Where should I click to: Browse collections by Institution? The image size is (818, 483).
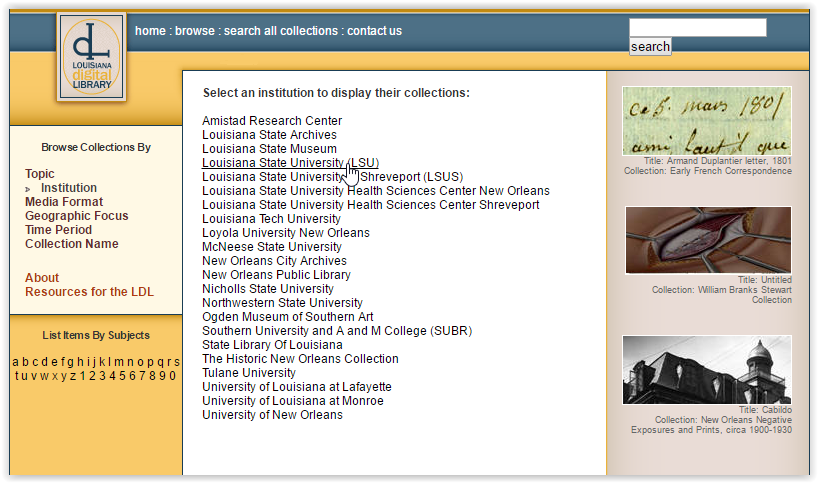coord(69,188)
